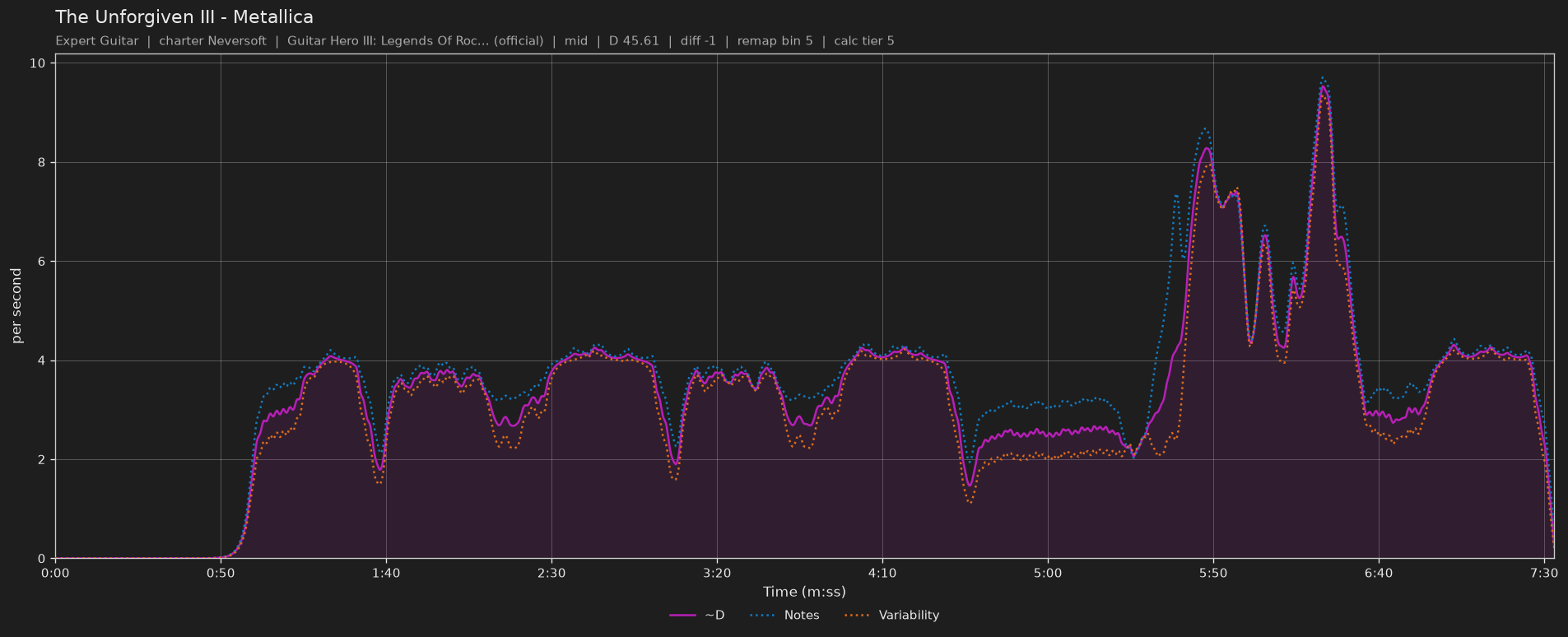Click the '3:20' x-axis tick label
This screenshot has width=1568, height=637.
pos(717,573)
